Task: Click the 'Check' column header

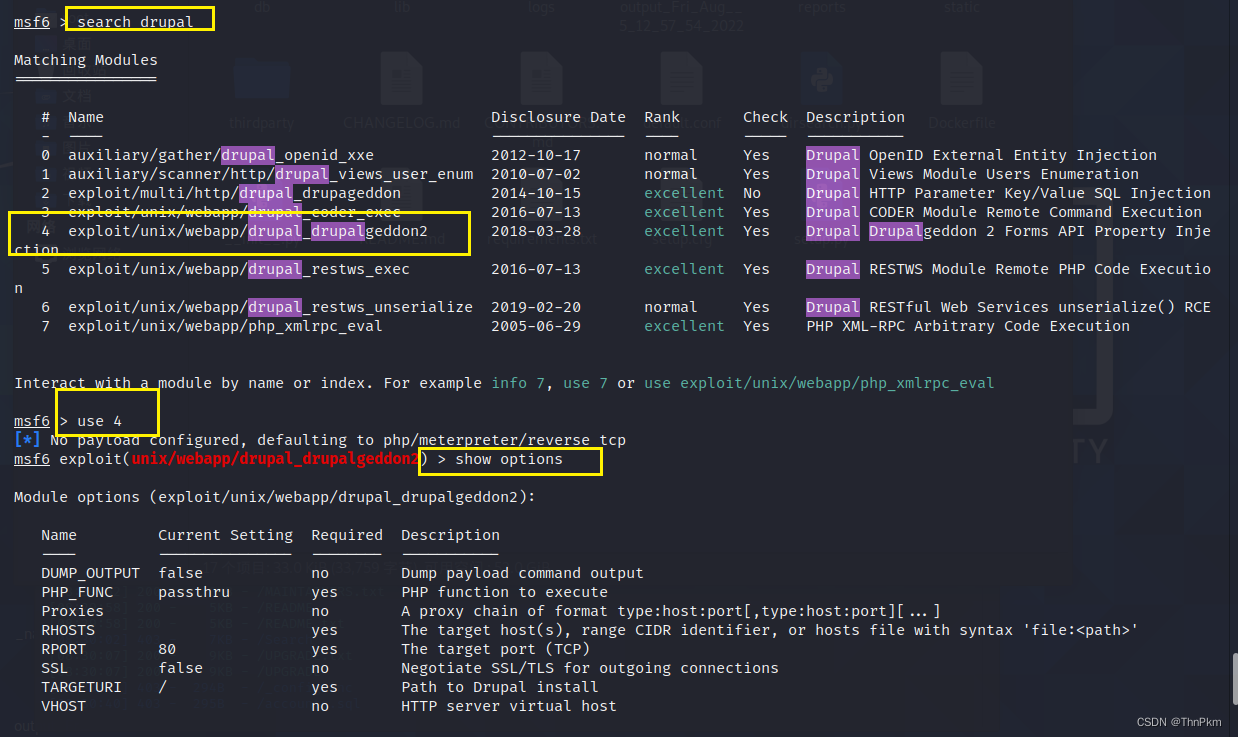Action: click(x=766, y=117)
